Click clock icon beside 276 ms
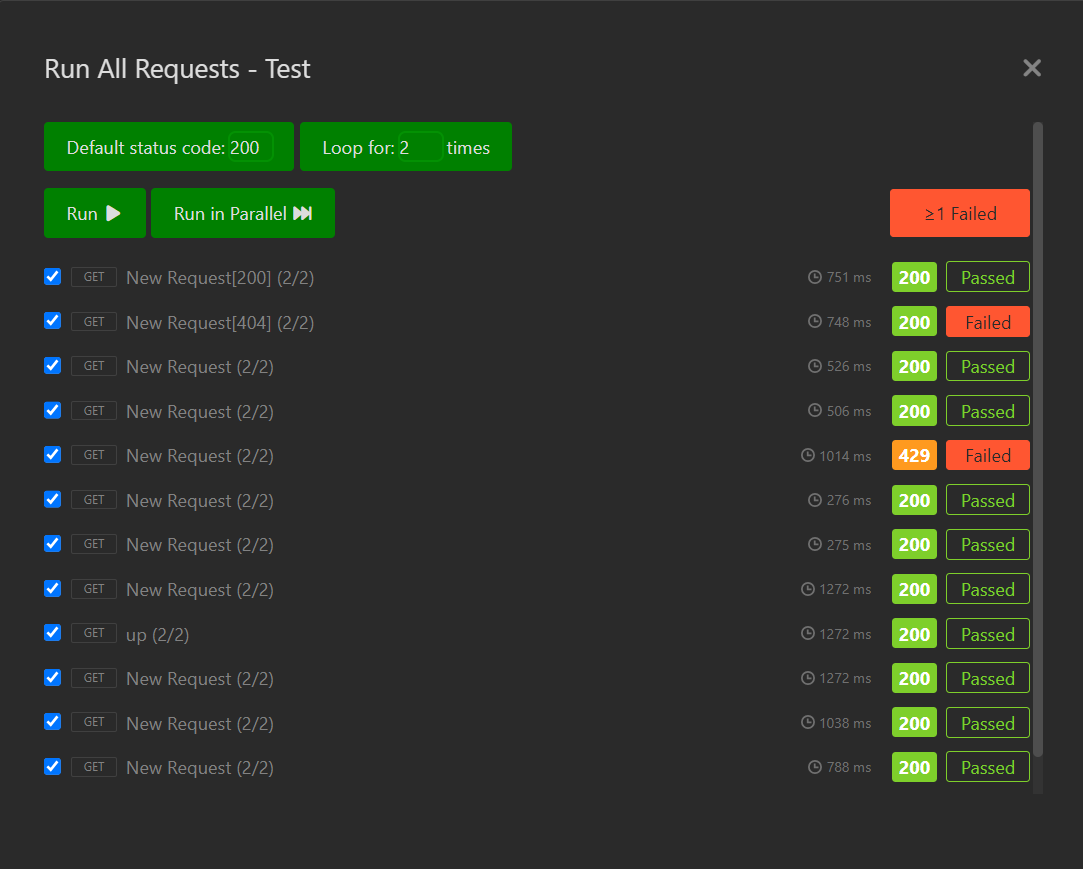The image size is (1083, 869). 814,500
